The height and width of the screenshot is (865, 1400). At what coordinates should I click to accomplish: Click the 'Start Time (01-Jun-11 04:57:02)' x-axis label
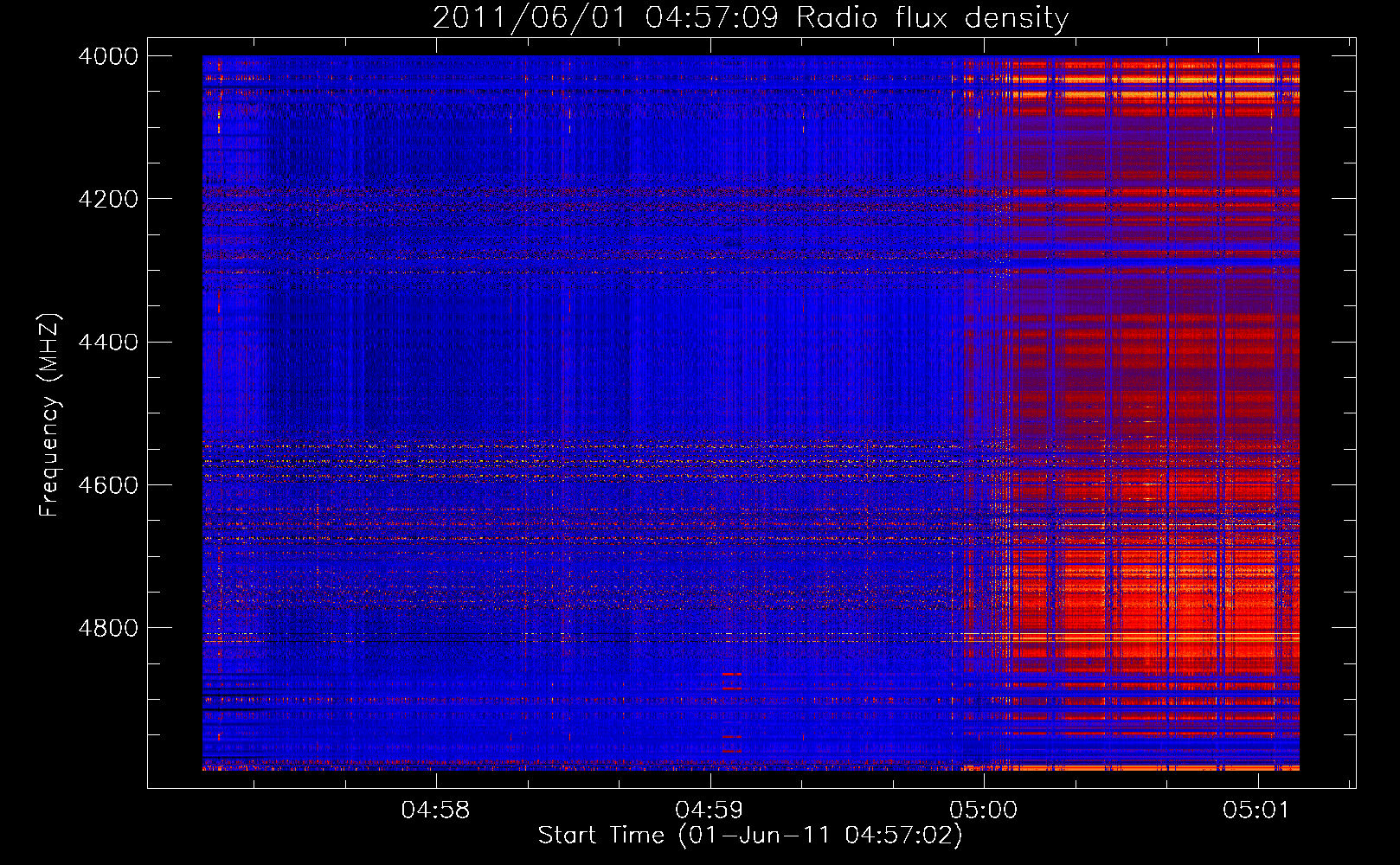point(750,836)
